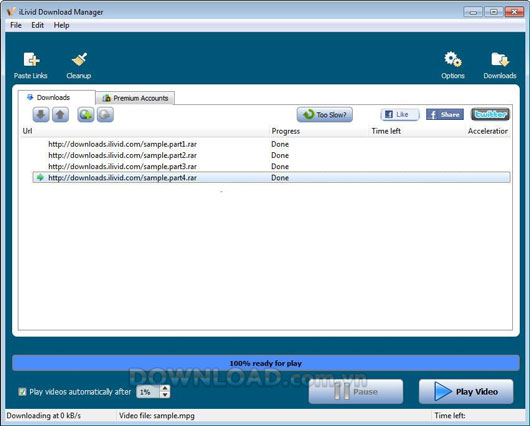Increase auto-play percentage with up arrow

[165, 388]
